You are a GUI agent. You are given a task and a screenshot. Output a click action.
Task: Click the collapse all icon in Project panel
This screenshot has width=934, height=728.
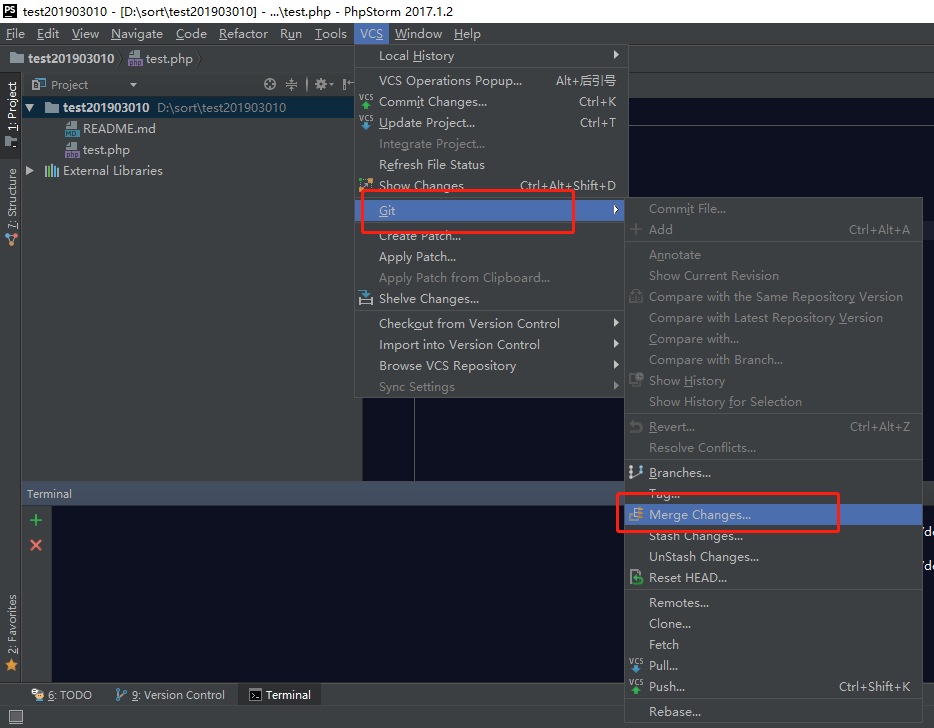(291, 84)
